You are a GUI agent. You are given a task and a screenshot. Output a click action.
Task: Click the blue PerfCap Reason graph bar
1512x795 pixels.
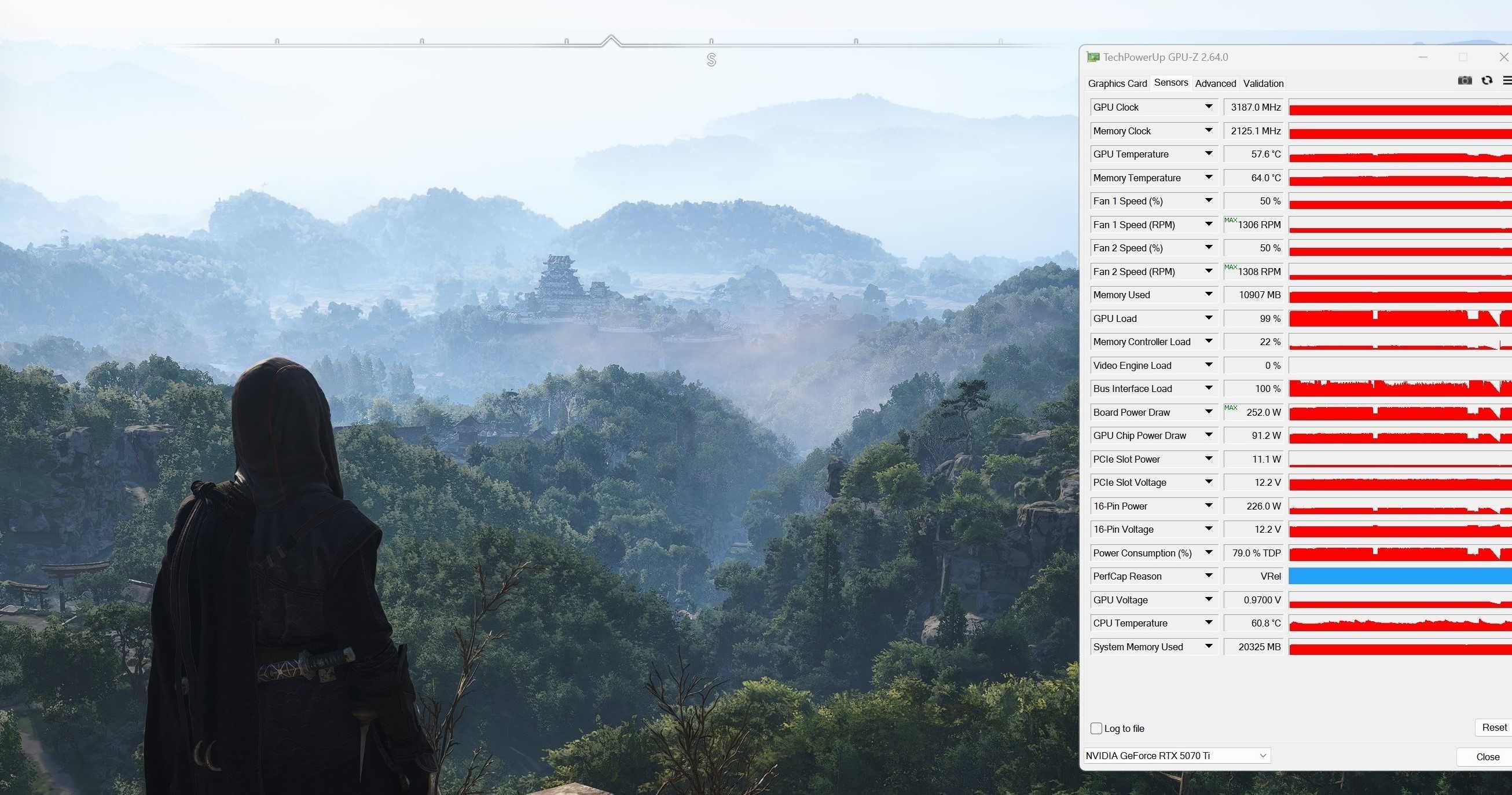point(1400,576)
